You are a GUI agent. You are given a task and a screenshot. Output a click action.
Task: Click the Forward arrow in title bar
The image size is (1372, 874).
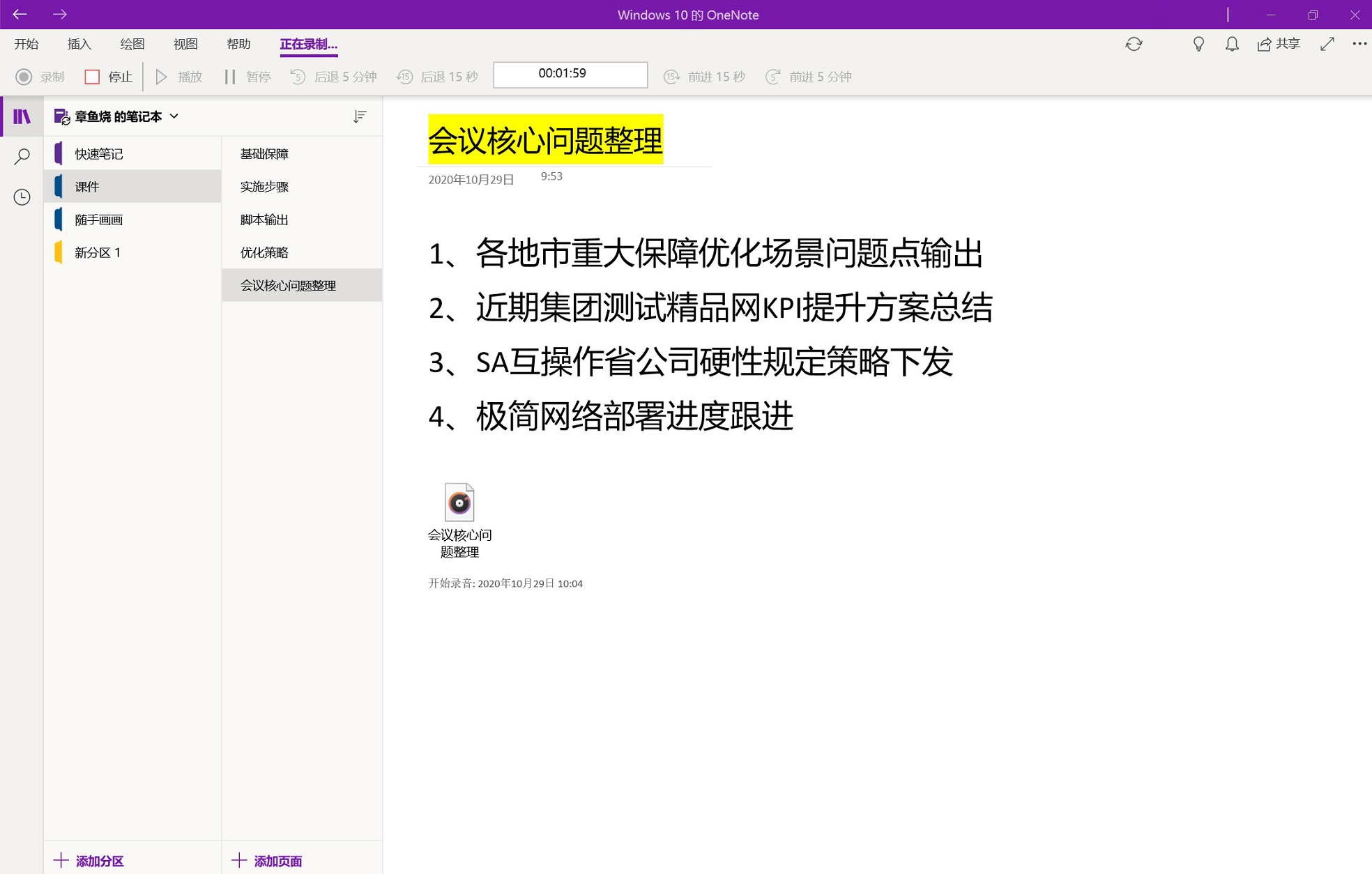[60, 14]
